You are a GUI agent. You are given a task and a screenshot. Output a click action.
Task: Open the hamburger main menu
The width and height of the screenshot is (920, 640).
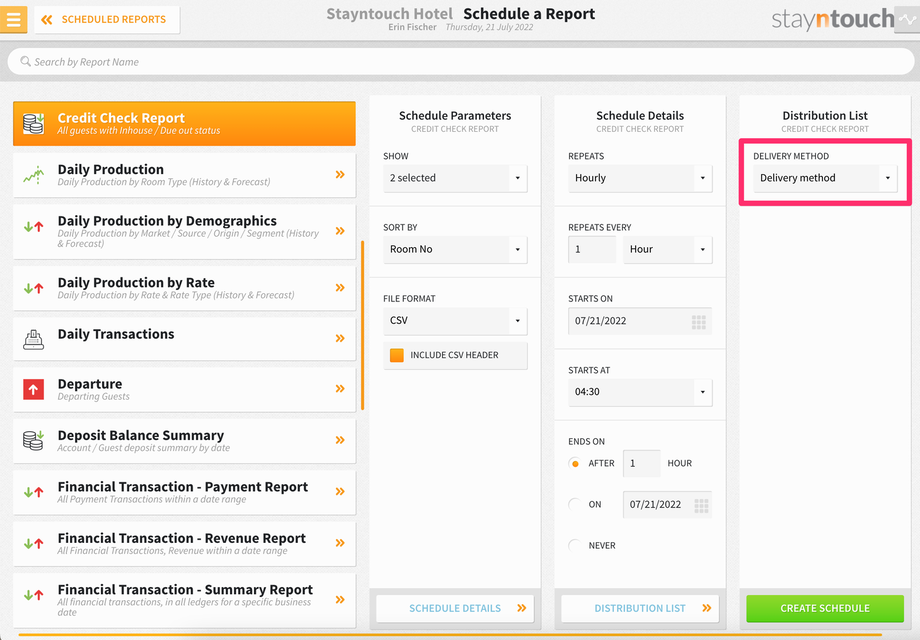13,19
